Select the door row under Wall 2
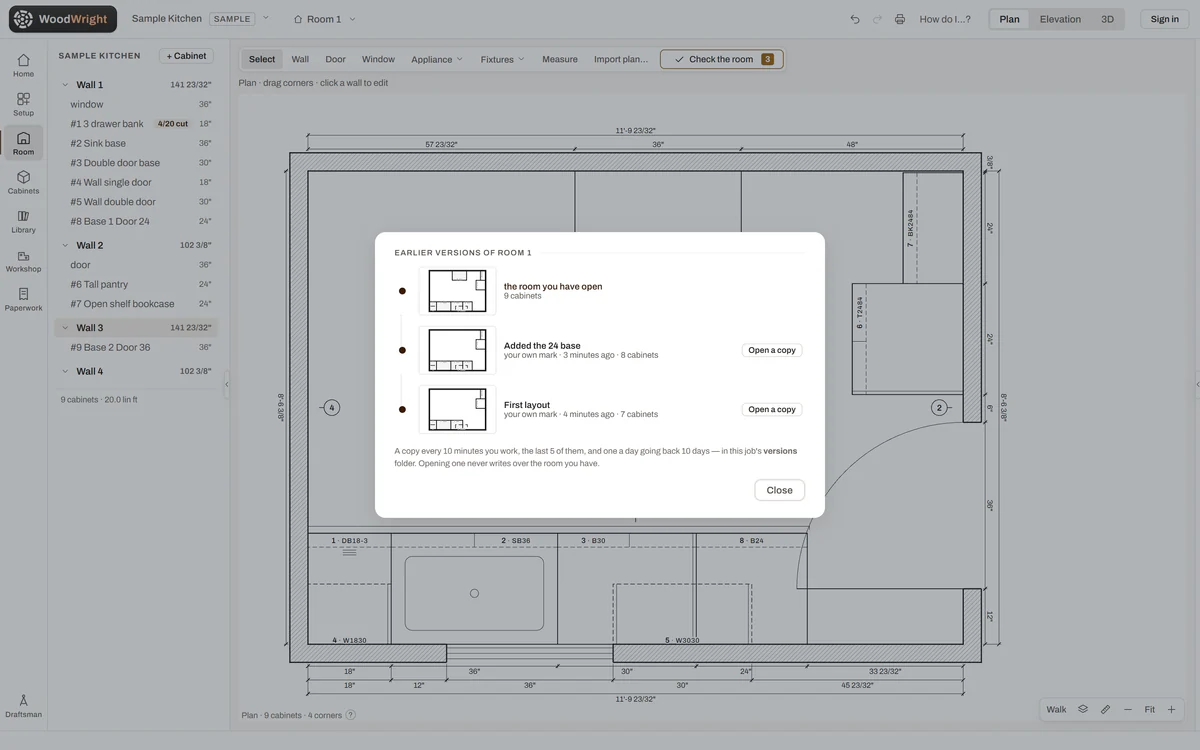The height and width of the screenshot is (750, 1200). 135,265
